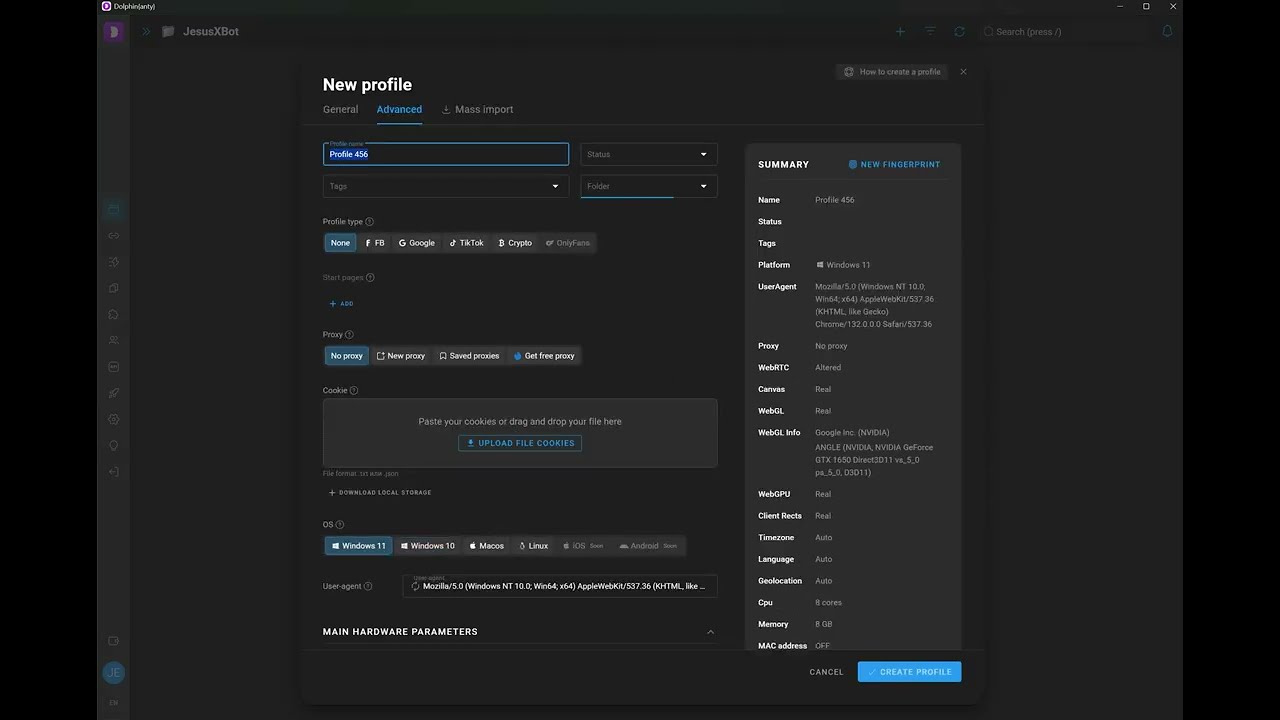This screenshot has height=720, width=1280.
Task: Select Crypto profile type
Action: 515,243
